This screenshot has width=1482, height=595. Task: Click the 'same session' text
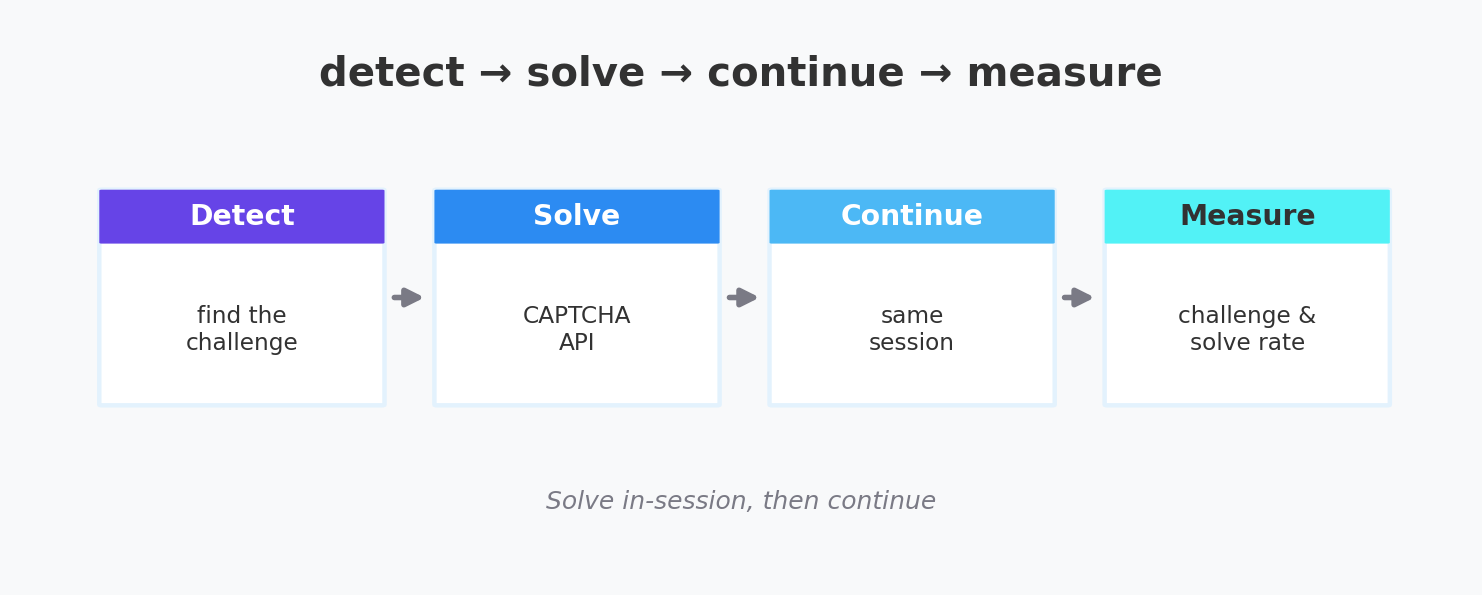pos(912,329)
